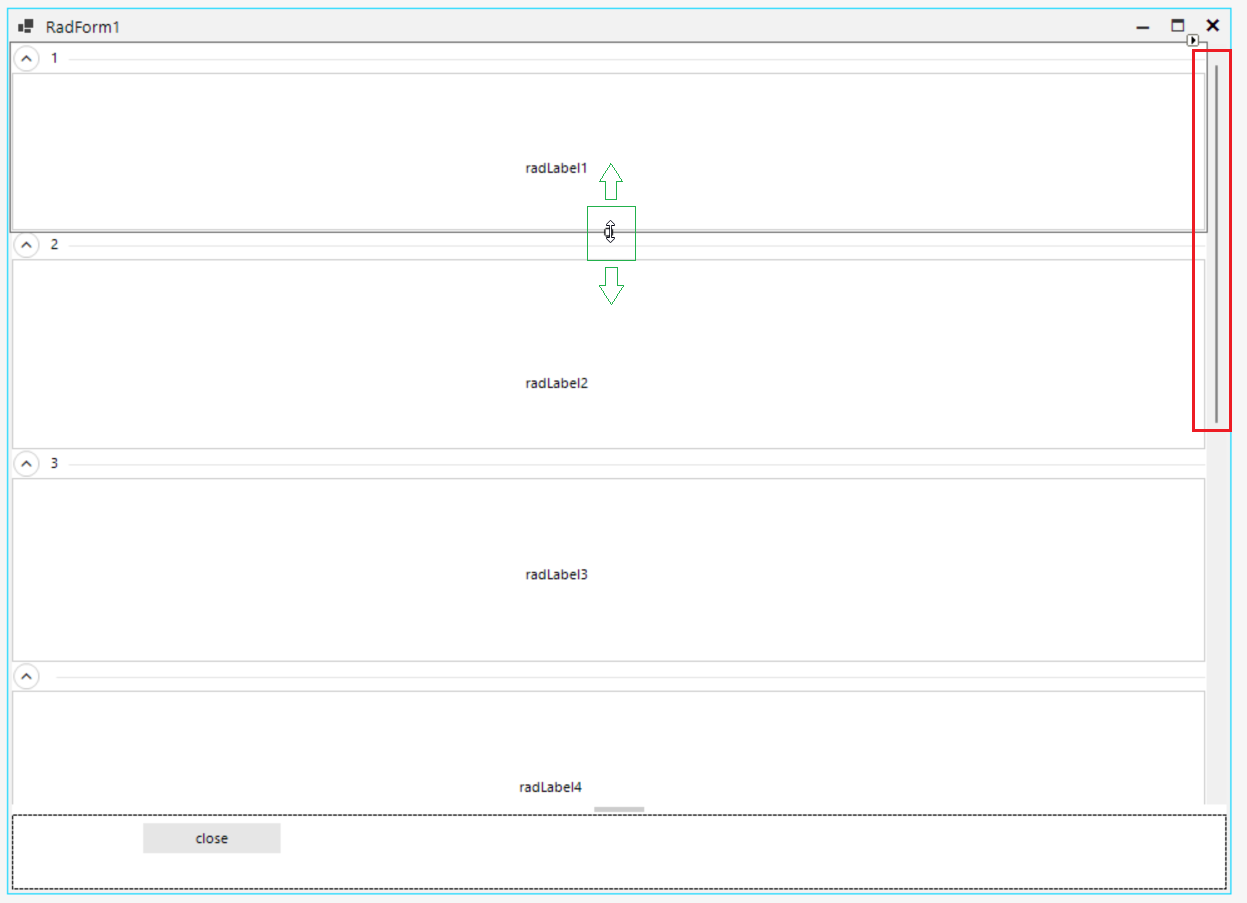The width and height of the screenshot is (1247, 903).
Task: Open the smart tag arrow at top right
Action: point(1192,41)
